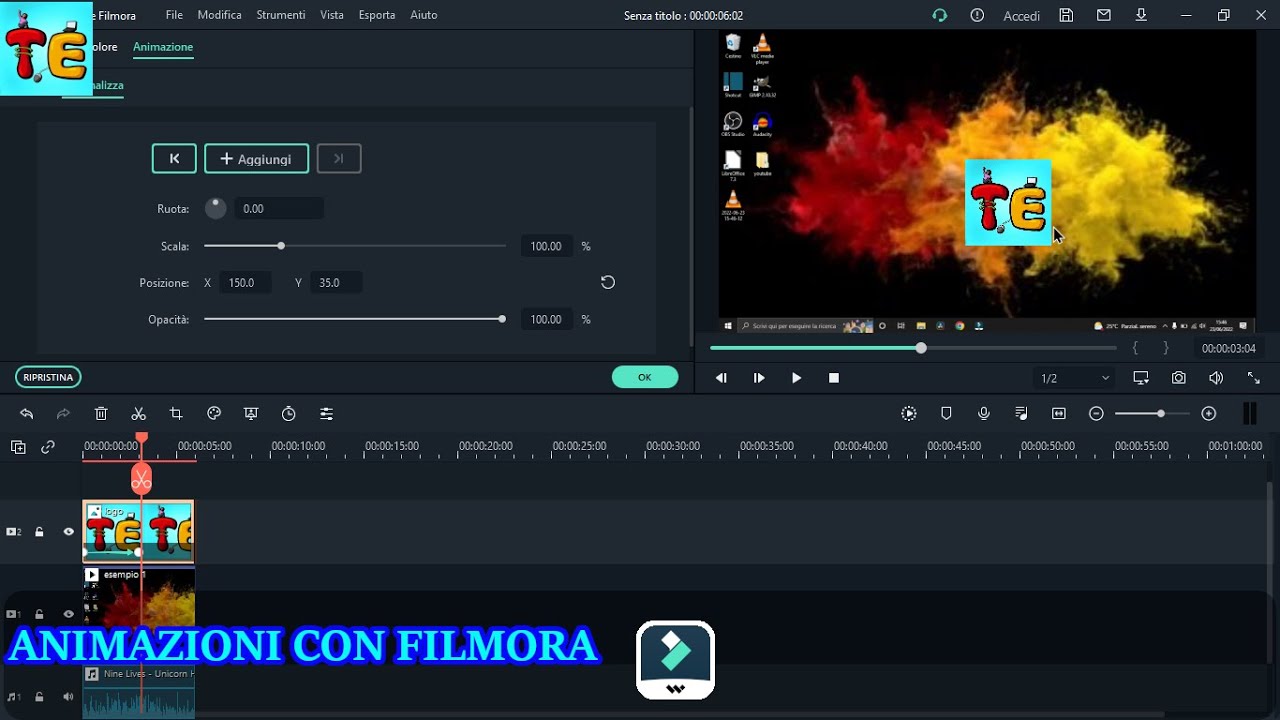The height and width of the screenshot is (720, 1280).
Task: Open preview quality 1/2 dropdown
Action: pos(1074,378)
